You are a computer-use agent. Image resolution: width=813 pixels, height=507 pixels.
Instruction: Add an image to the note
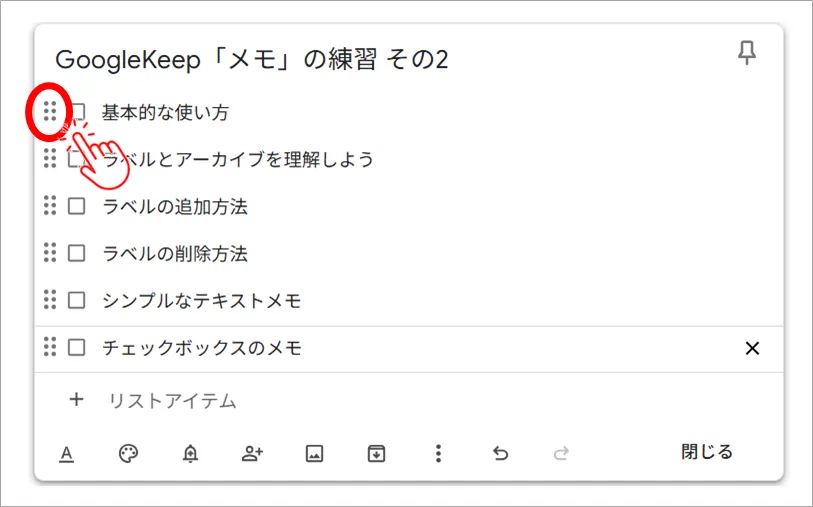coord(314,454)
